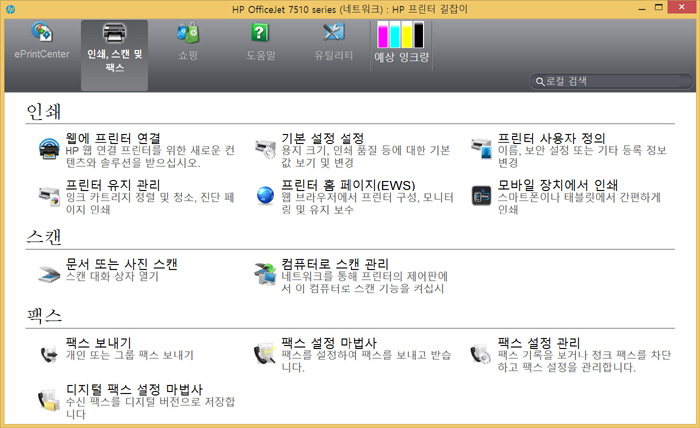The width and height of the screenshot is (700, 428).
Task: Close the HP printer window
Action: (x=681, y=7)
